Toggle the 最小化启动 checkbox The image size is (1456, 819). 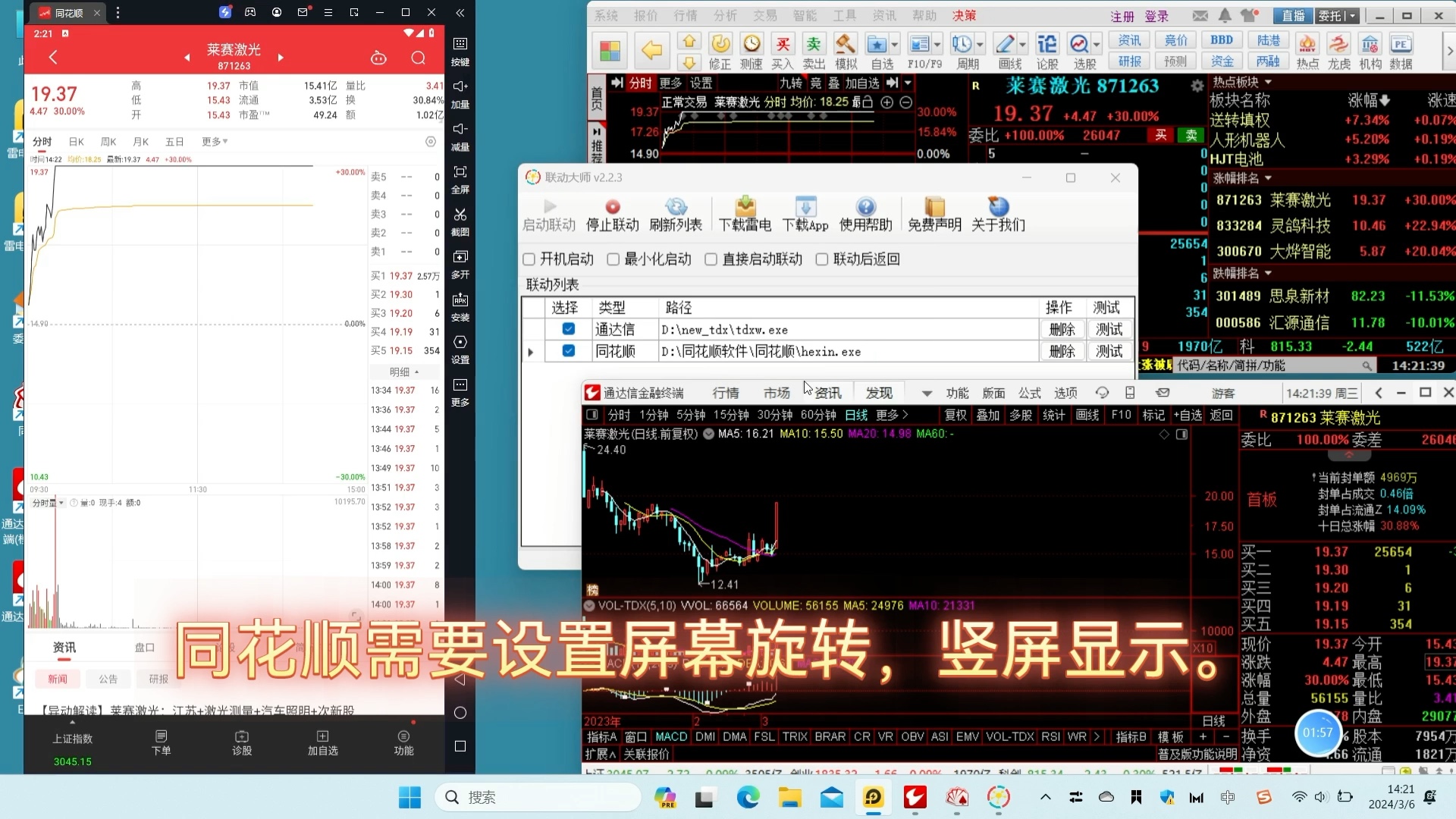(x=613, y=259)
